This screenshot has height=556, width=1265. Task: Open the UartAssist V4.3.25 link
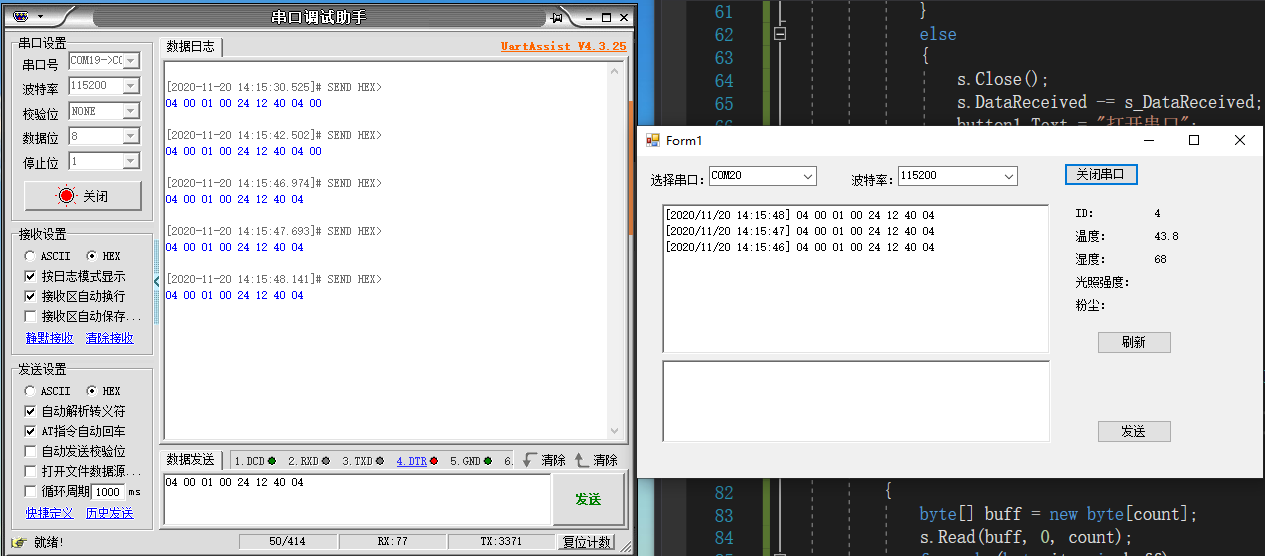pyautogui.click(x=563, y=47)
